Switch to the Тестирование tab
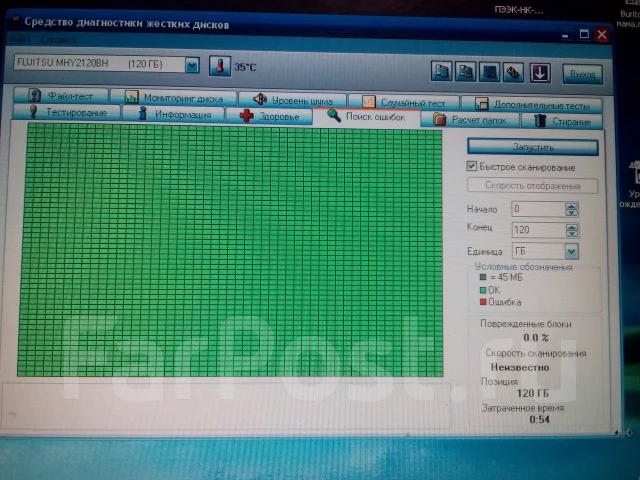Viewport: 640px width, 480px height. 67,112
